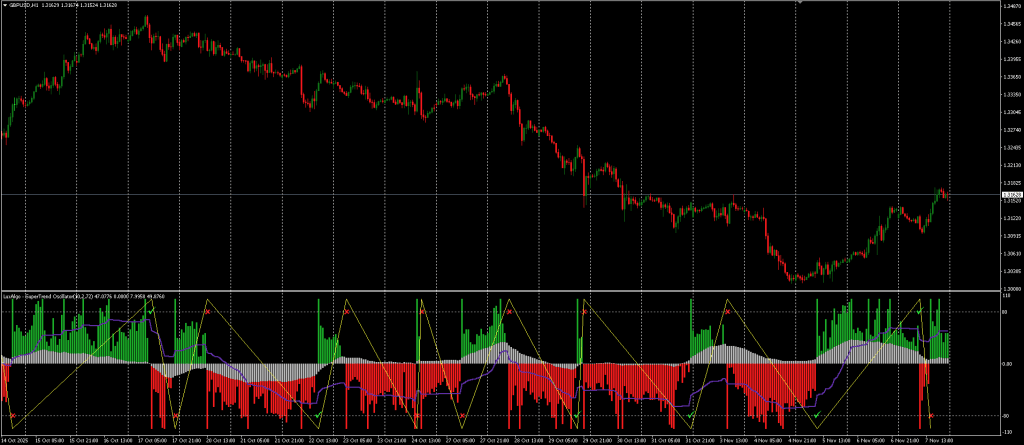Click the 1.32130 price level on the scale
Viewport: 1024px width, 445px height.
pyautogui.click(x=1010, y=165)
